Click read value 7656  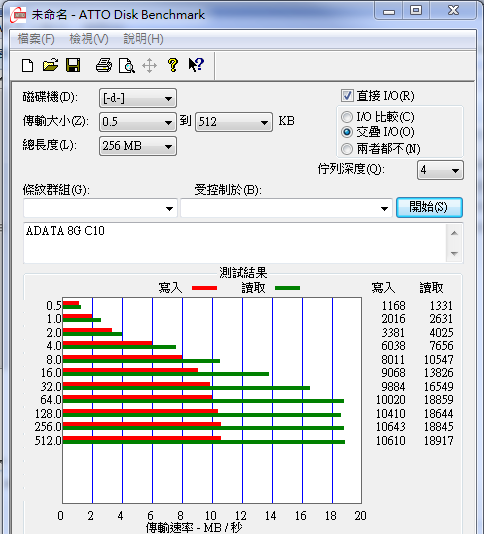tap(441, 346)
